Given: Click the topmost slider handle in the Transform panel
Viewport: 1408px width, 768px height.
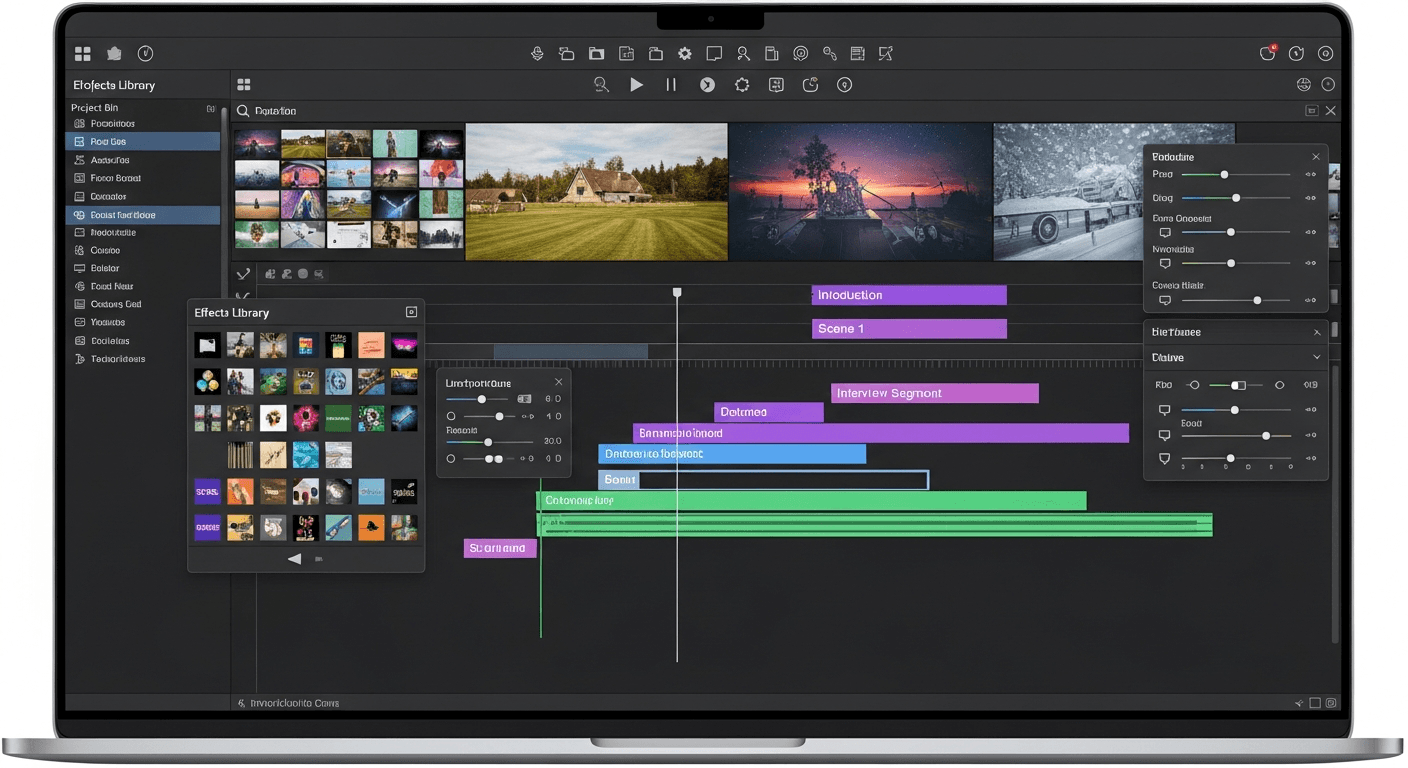Looking at the screenshot, I should coord(482,398).
